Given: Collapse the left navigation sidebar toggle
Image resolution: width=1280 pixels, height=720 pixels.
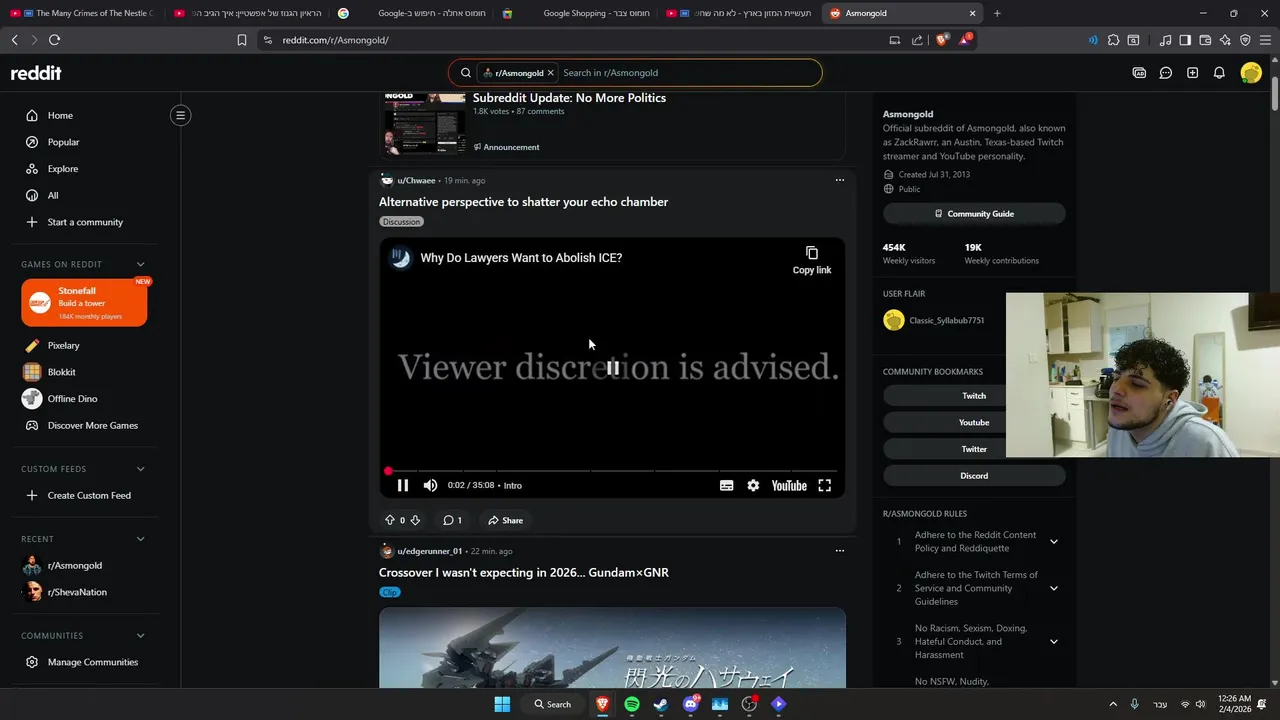Looking at the screenshot, I should [x=181, y=115].
